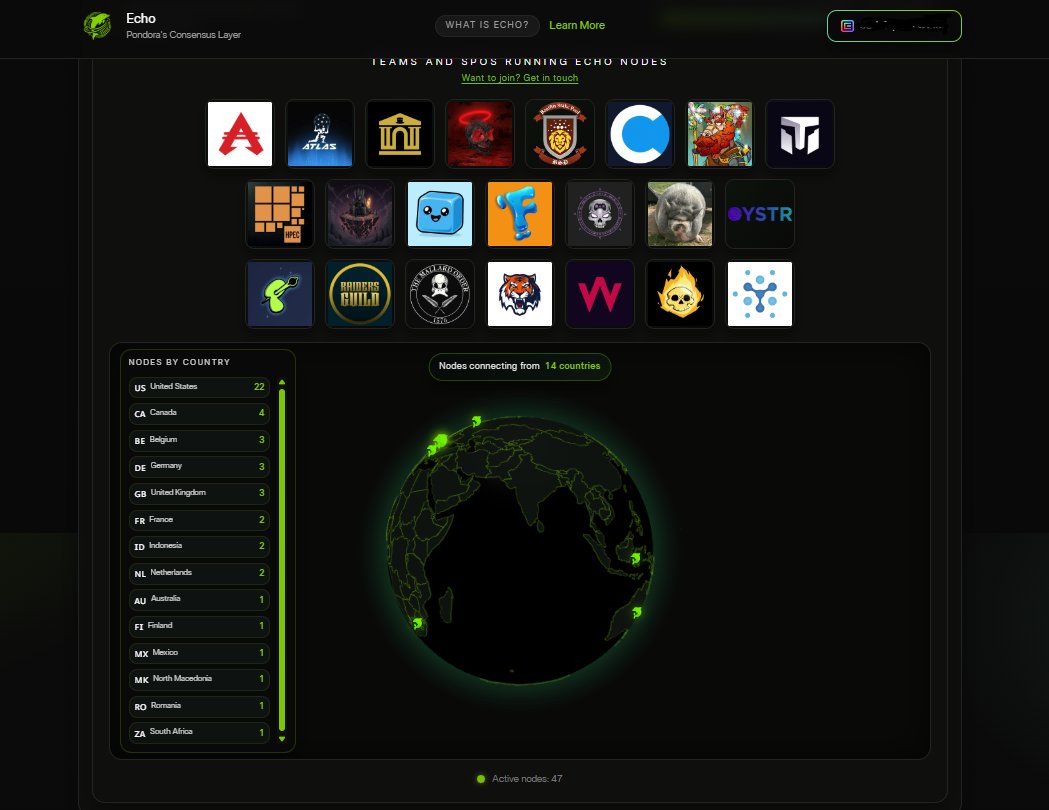Select the Indonesia row
Image resolution: width=1049 pixels, height=810 pixels.
pos(199,546)
